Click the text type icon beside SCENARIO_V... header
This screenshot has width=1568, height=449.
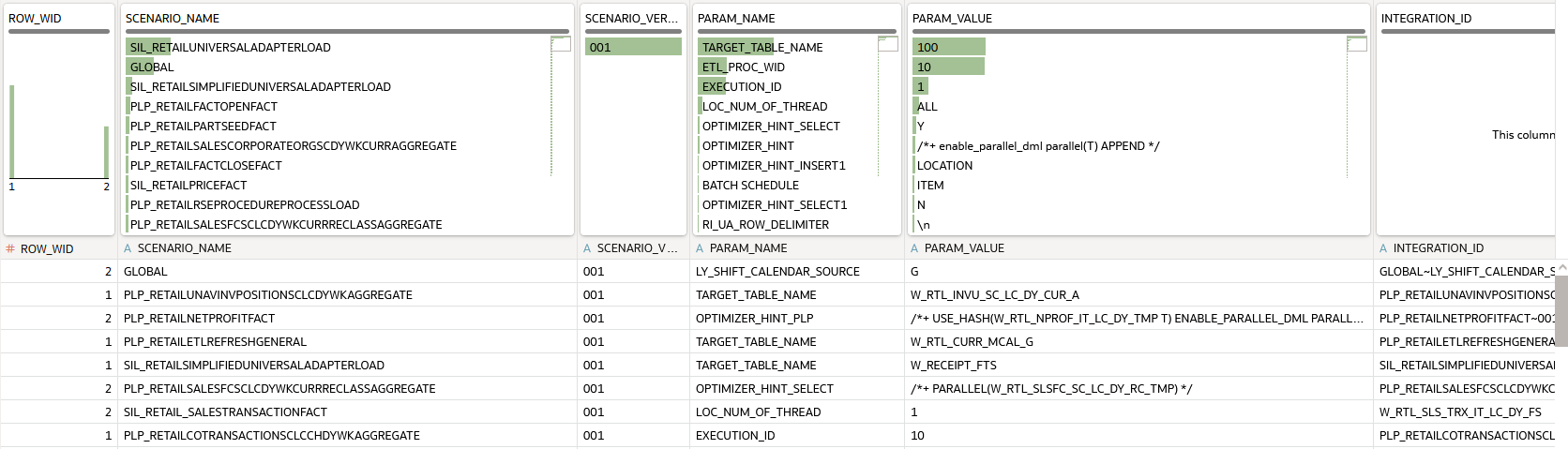pyautogui.click(x=587, y=248)
